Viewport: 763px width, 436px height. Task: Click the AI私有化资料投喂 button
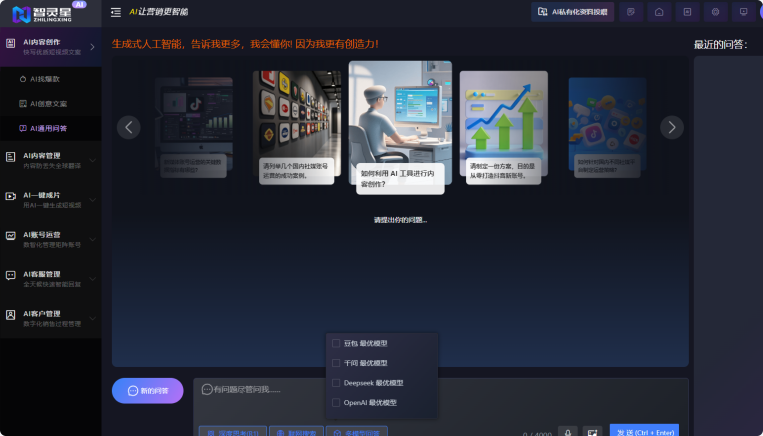[x=573, y=12]
